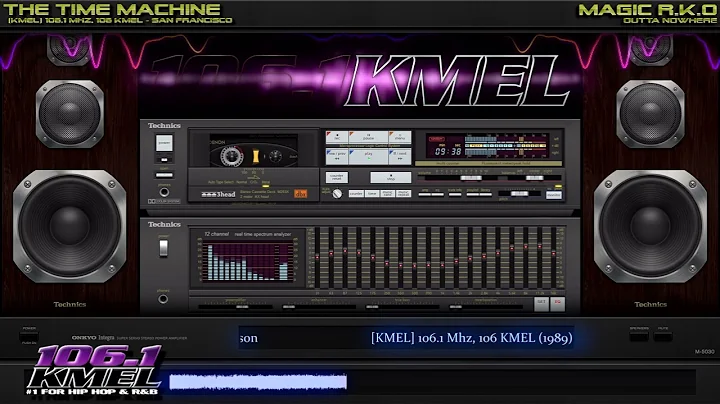The height and width of the screenshot is (404, 720).
Task: Click the counter reset button
Action: 337,177
